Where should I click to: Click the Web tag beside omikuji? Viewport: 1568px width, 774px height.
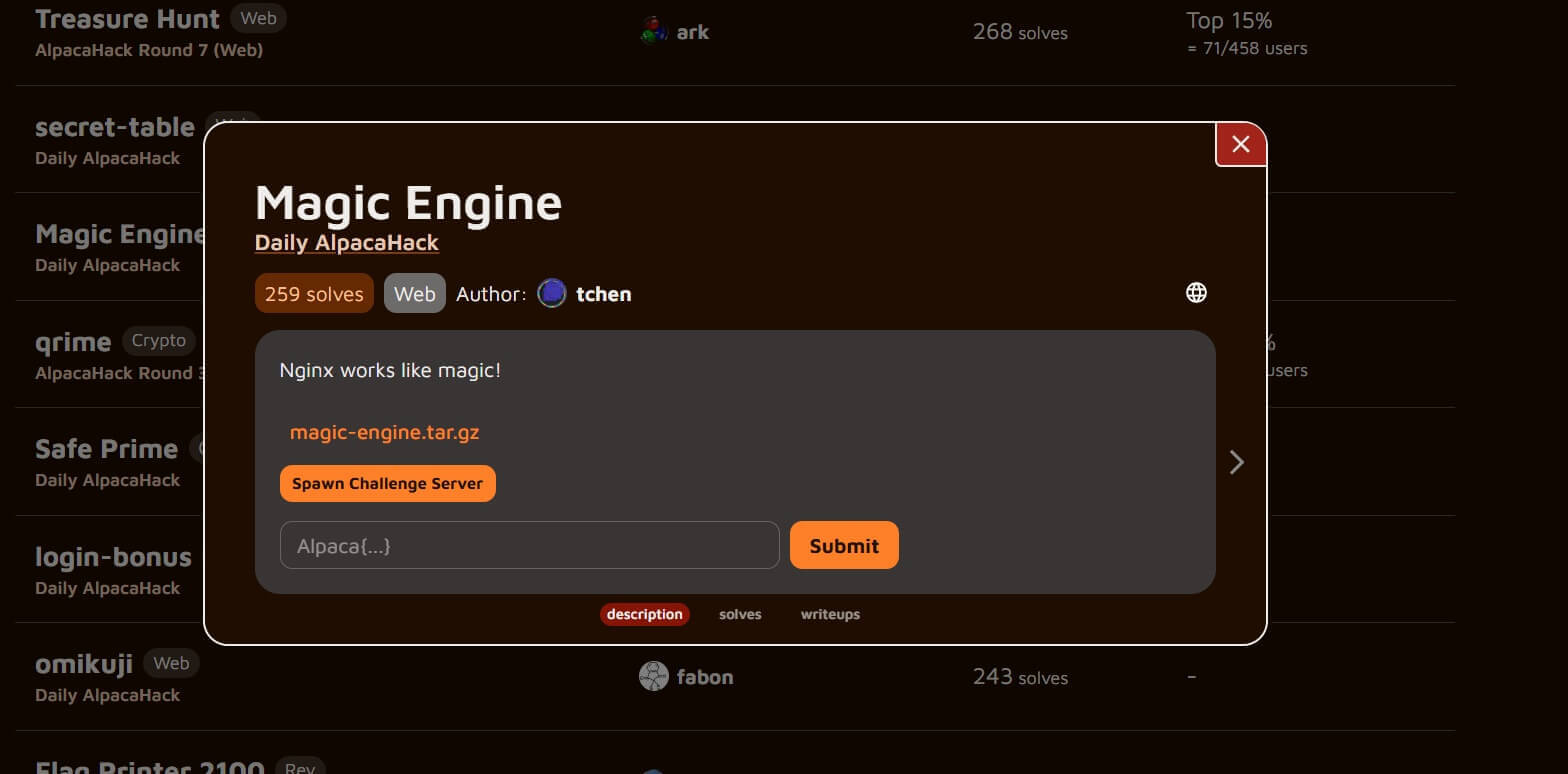171,663
